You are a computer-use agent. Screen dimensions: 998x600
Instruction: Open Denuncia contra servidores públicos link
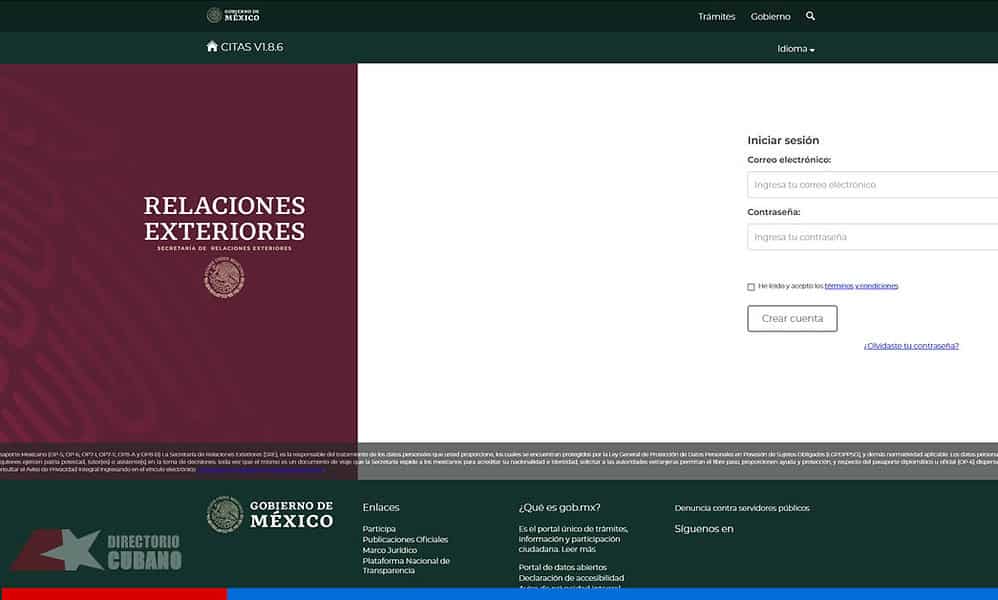coord(742,508)
